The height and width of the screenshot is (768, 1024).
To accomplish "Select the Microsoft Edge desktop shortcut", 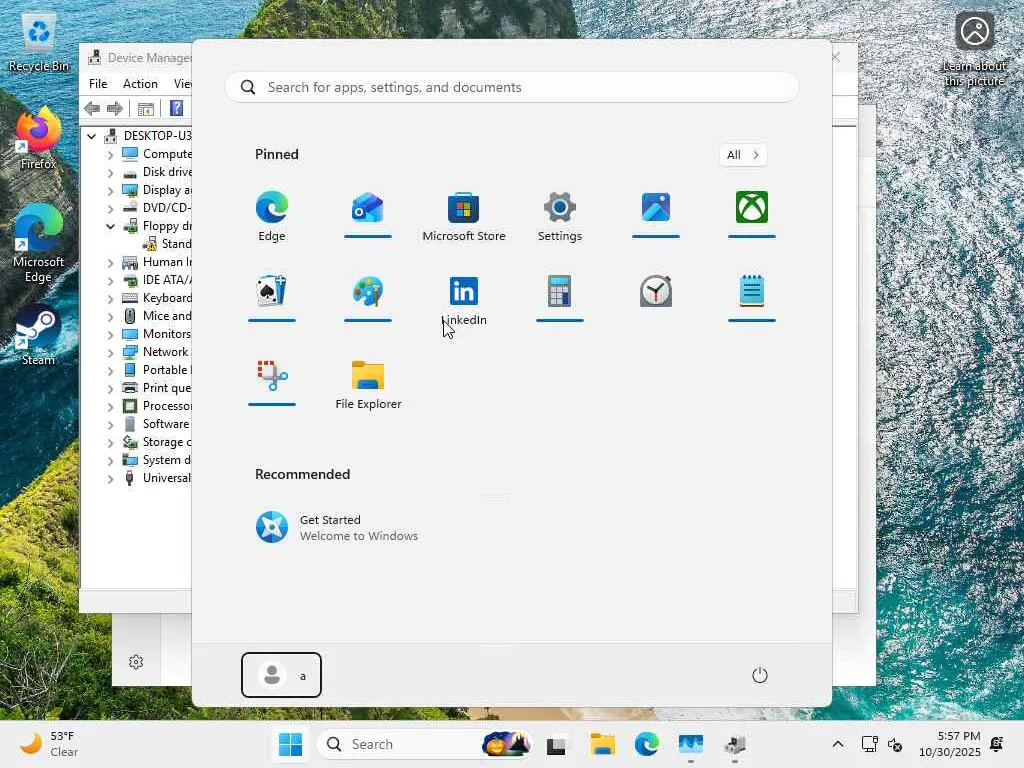I will [39, 244].
